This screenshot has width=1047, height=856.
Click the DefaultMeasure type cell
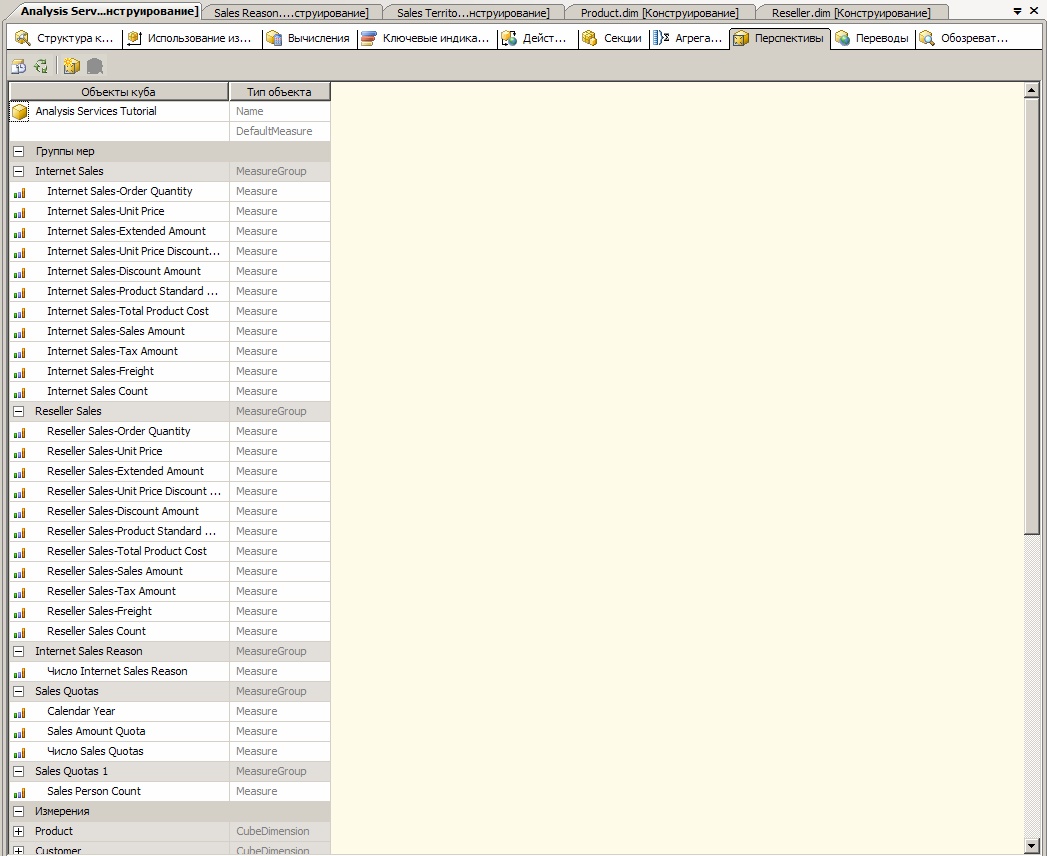tap(280, 132)
